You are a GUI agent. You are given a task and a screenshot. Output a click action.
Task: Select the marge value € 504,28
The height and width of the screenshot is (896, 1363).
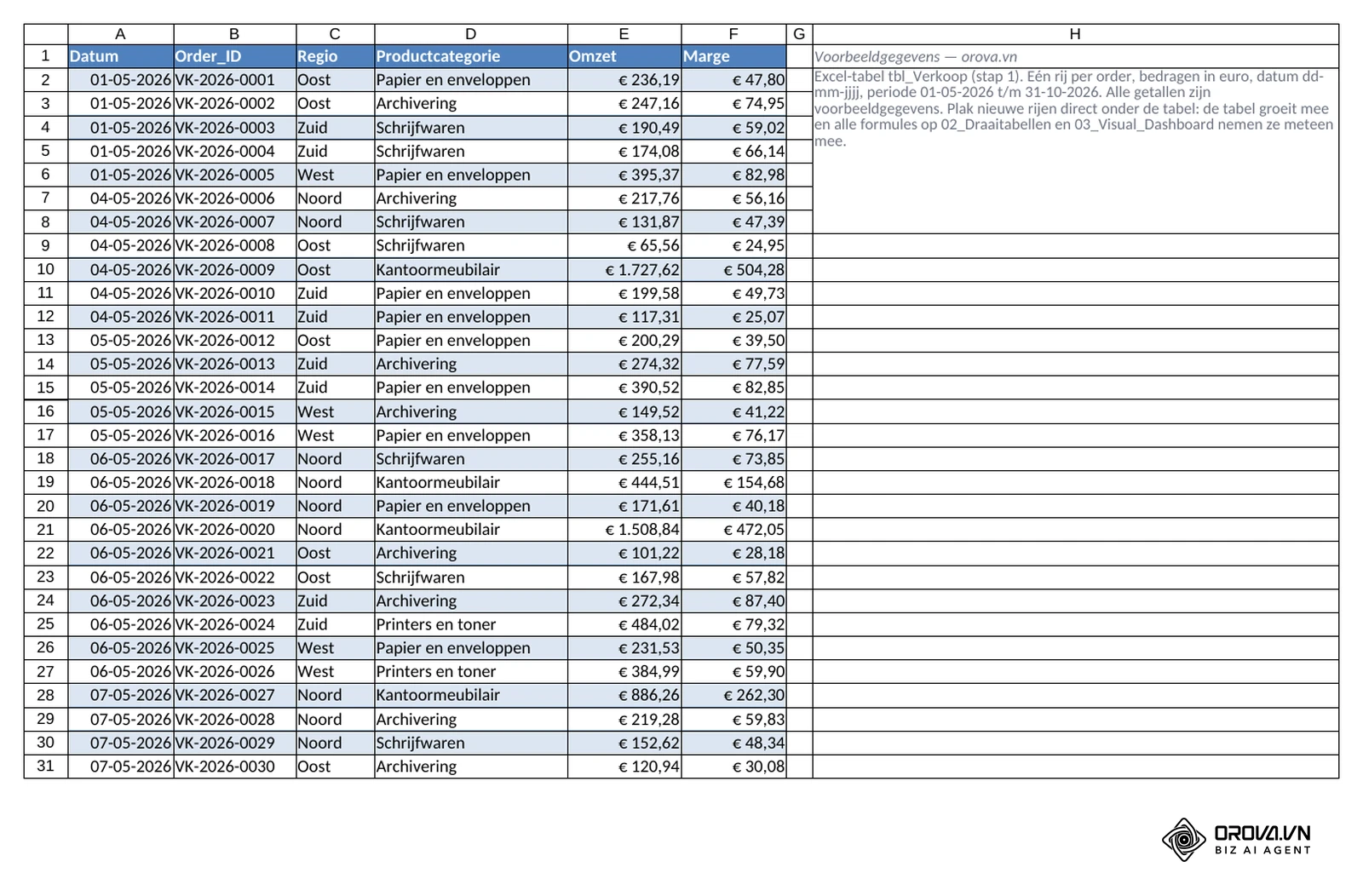pyautogui.click(x=733, y=269)
